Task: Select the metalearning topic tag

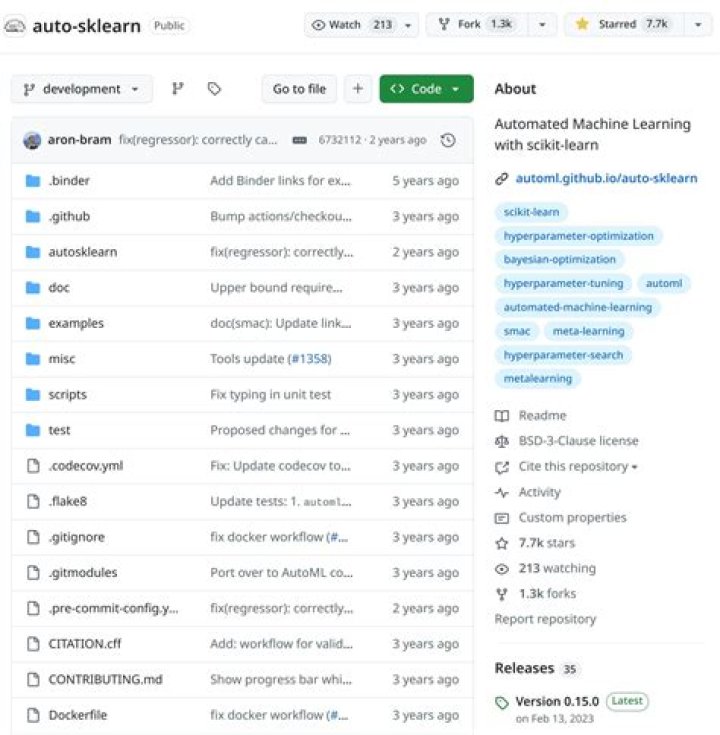Action: point(538,378)
